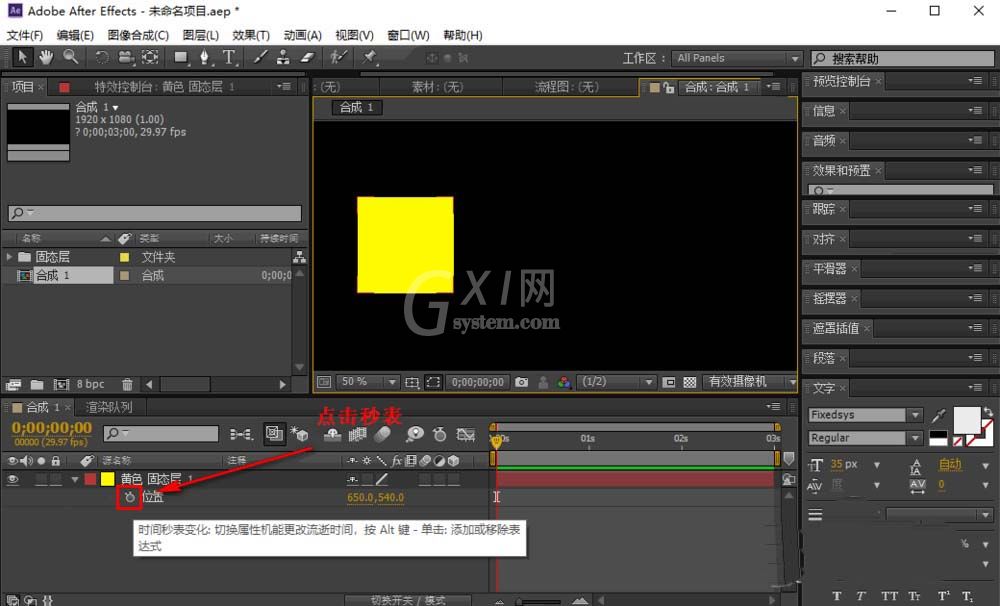Open the 动画(A) menu

click(x=302, y=35)
